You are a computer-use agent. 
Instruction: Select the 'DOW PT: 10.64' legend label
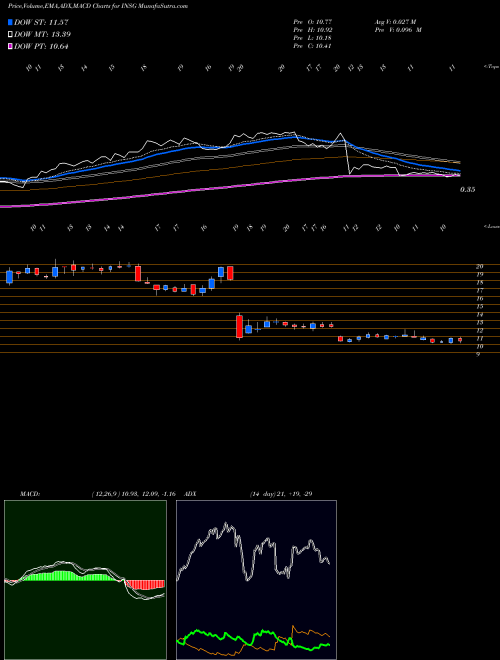click(x=41, y=46)
